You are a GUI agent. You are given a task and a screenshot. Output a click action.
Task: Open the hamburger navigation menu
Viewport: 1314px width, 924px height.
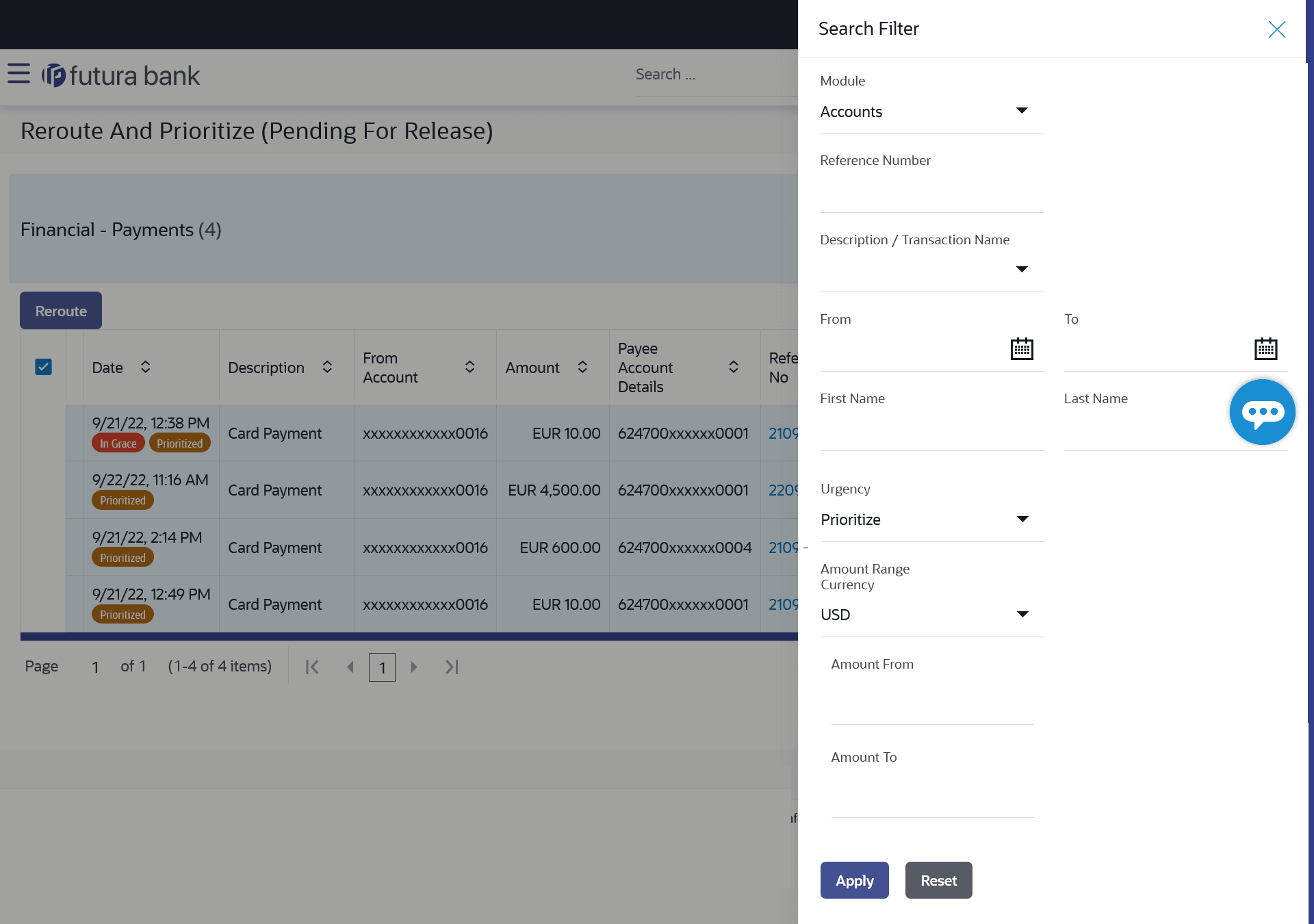(18, 74)
